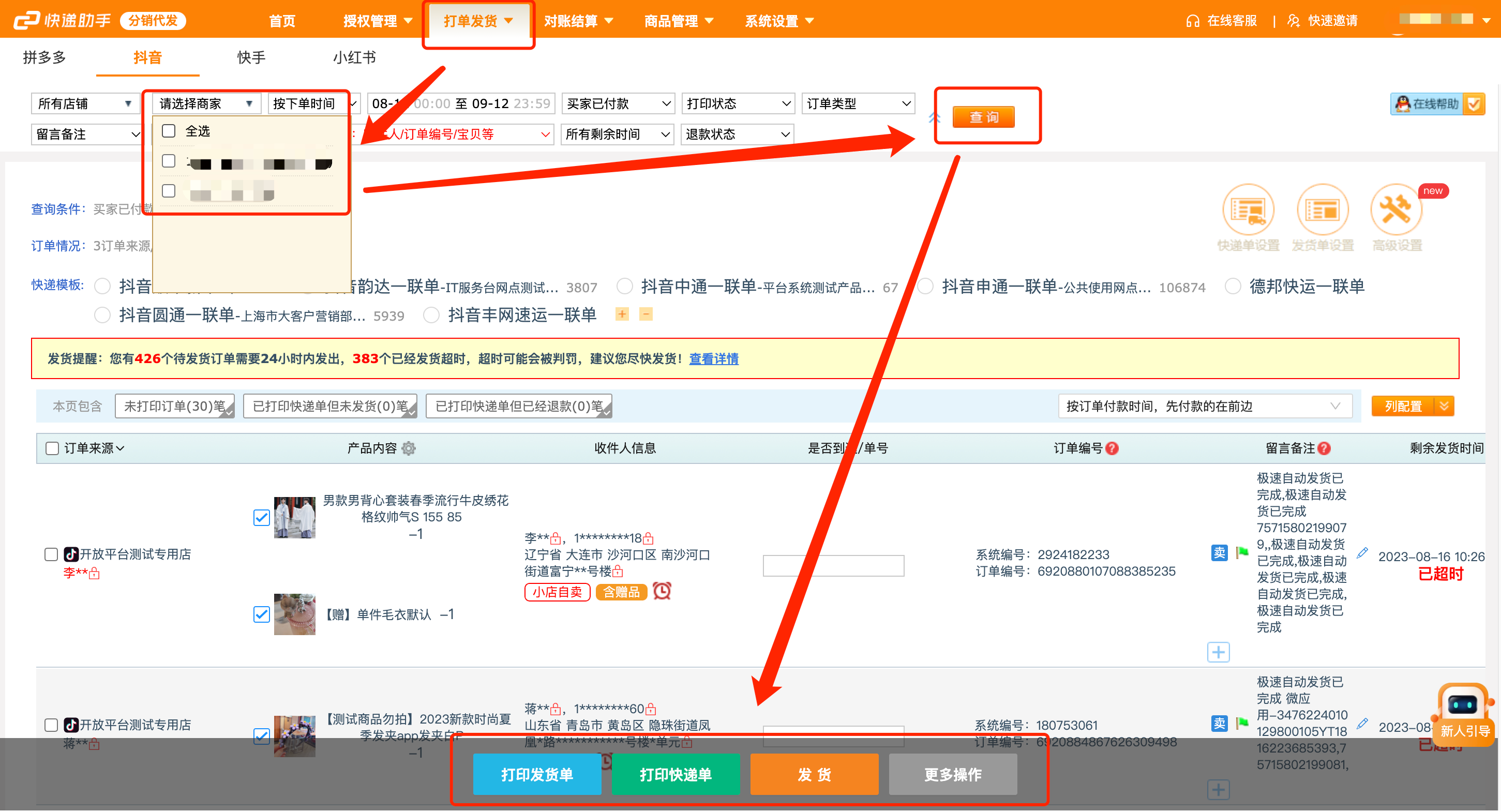Click the 查询 button
Screen dimensions: 1501x812
pyautogui.click(x=983, y=116)
